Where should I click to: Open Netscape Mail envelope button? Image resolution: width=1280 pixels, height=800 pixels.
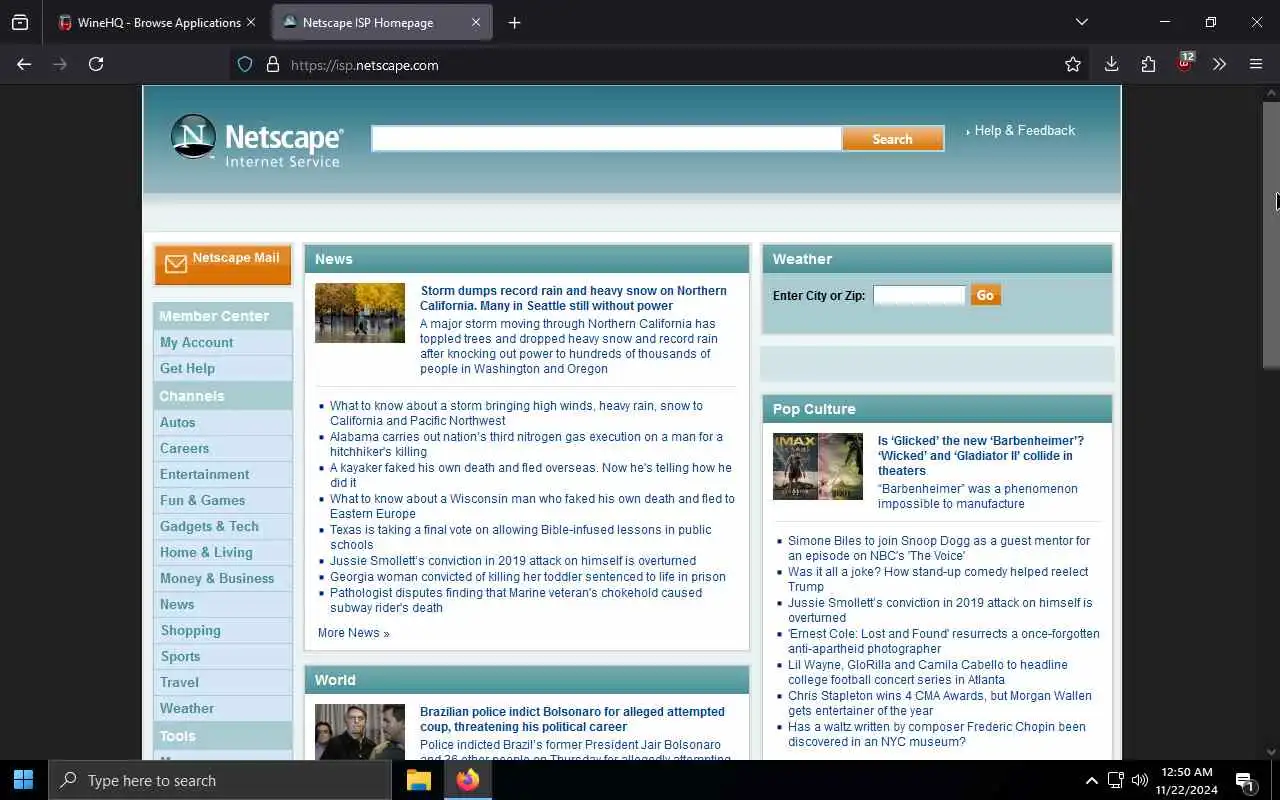pyautogui.click(x=223, y=264)
